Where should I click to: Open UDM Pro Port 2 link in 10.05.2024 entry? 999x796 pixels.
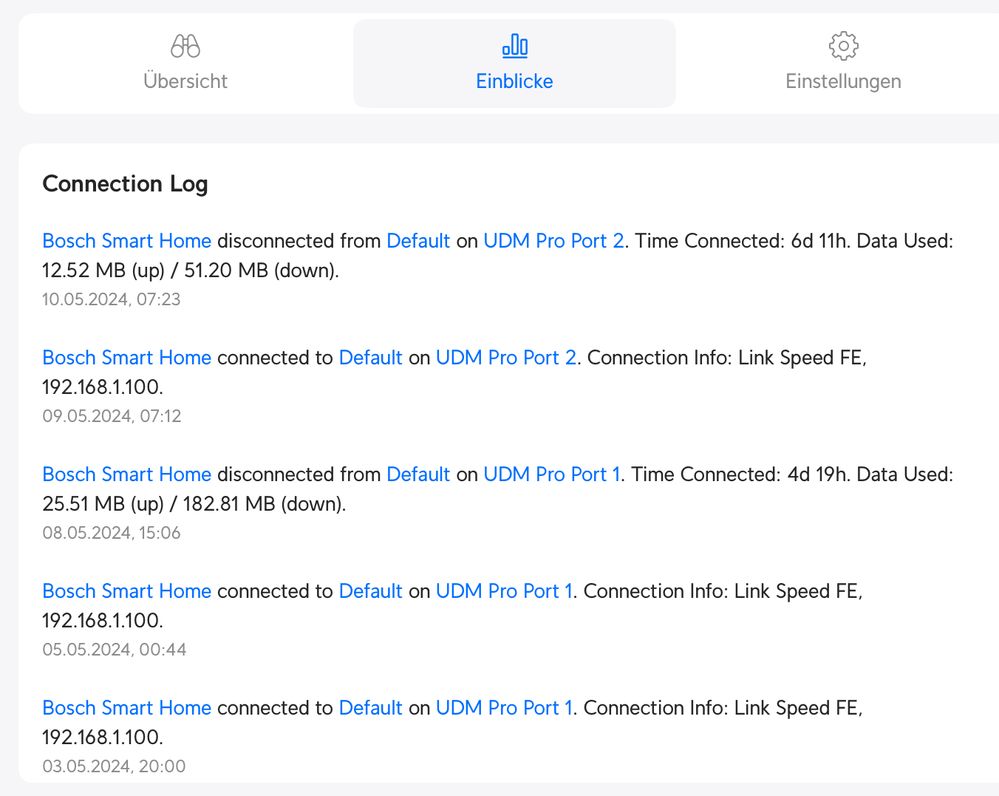pyautogui.click(x=553, y=241)
